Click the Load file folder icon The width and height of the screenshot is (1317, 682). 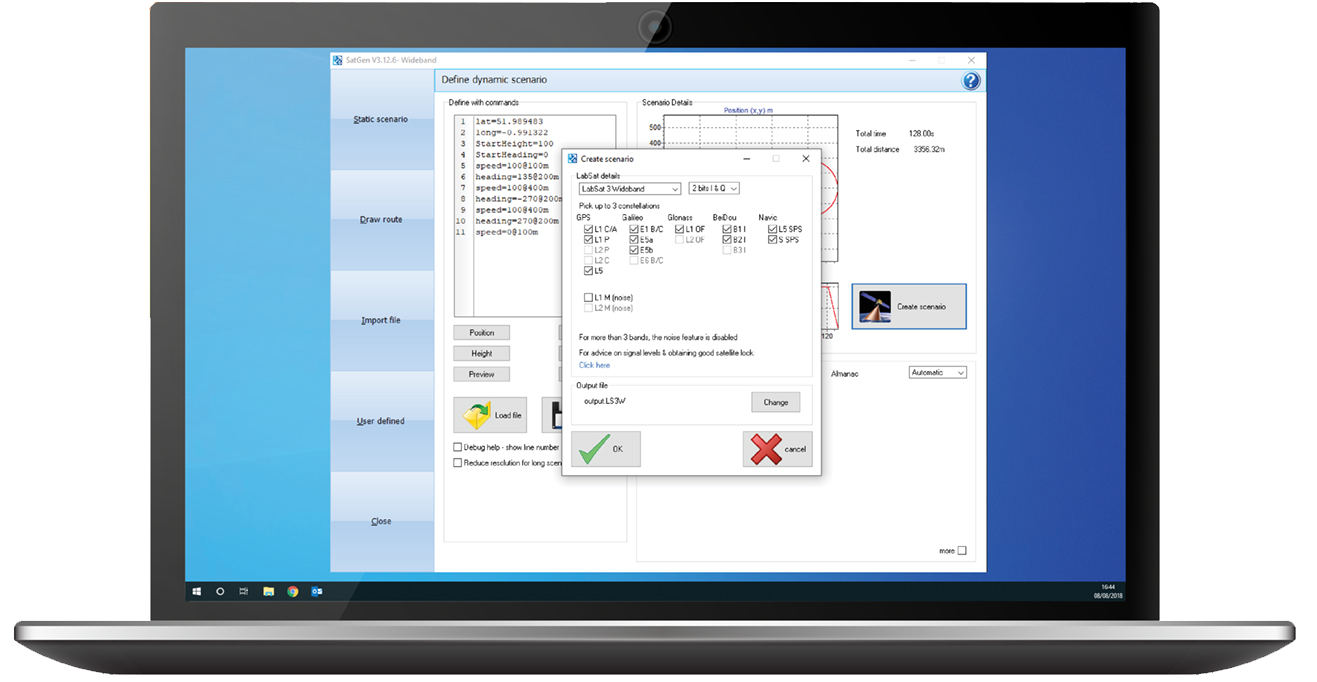tap(477, 415)
